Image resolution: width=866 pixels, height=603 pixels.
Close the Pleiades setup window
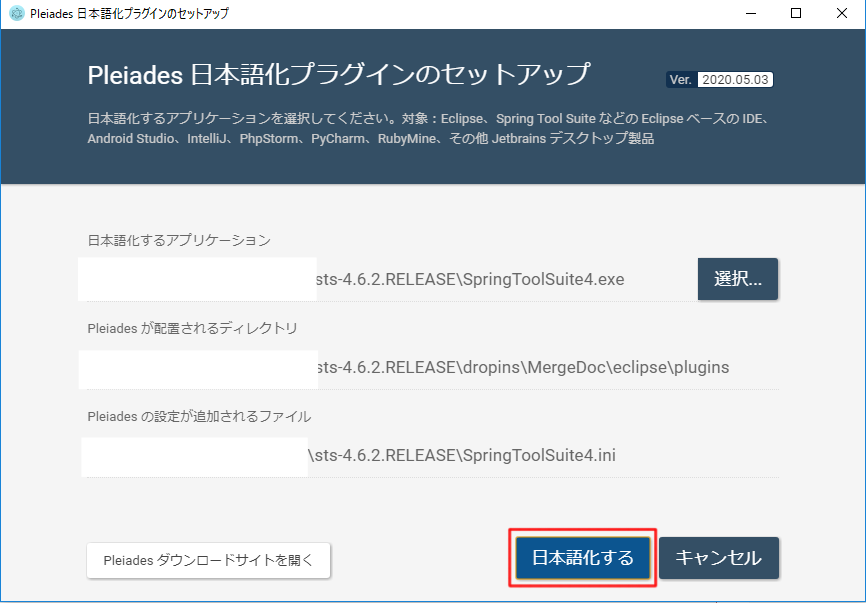[842, 13]
